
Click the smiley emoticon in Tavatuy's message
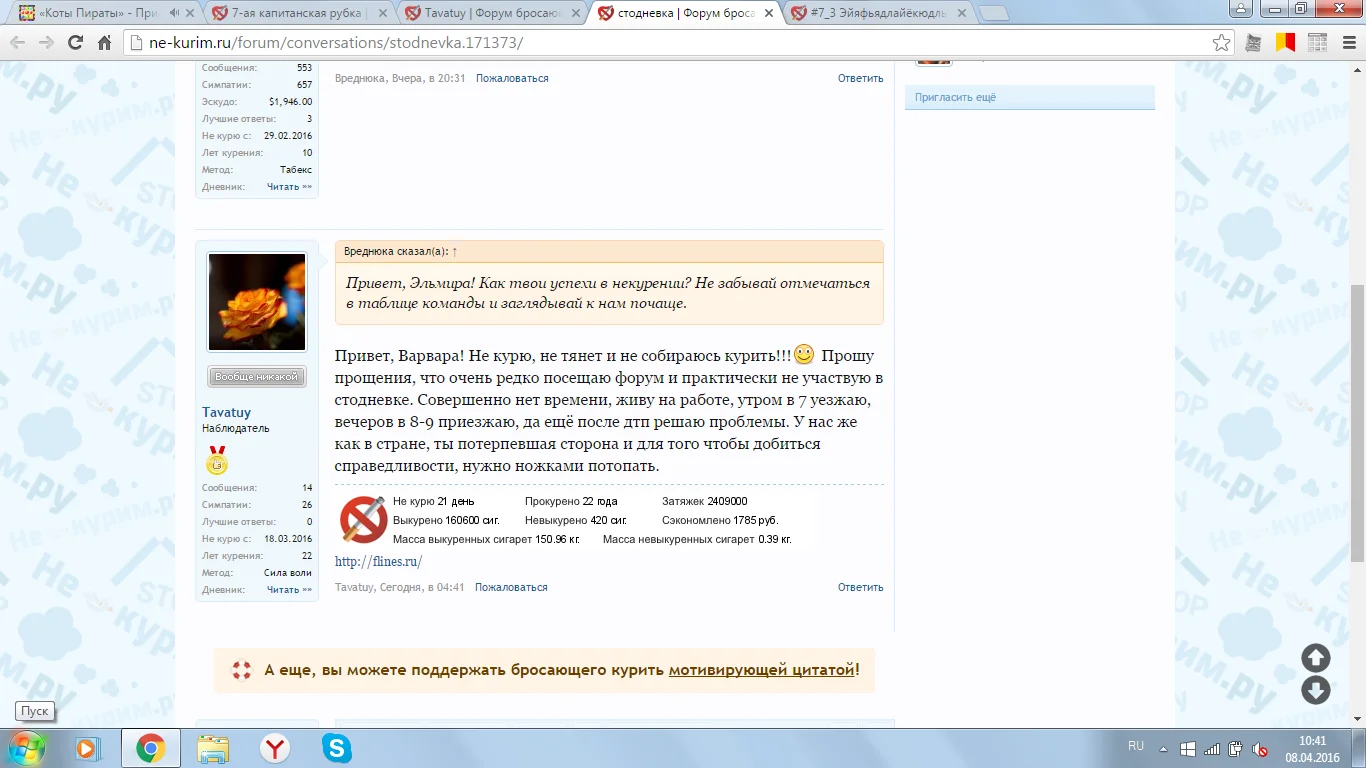(804, 355)
